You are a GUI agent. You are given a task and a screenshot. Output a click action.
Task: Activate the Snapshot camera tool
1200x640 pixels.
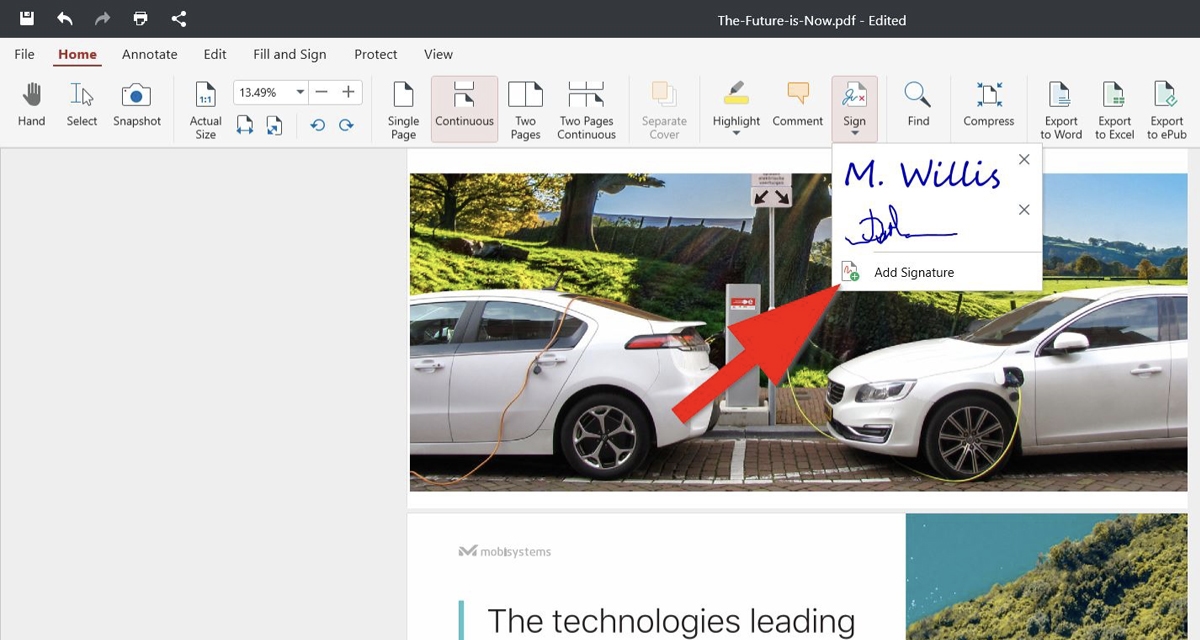[136, 105]
